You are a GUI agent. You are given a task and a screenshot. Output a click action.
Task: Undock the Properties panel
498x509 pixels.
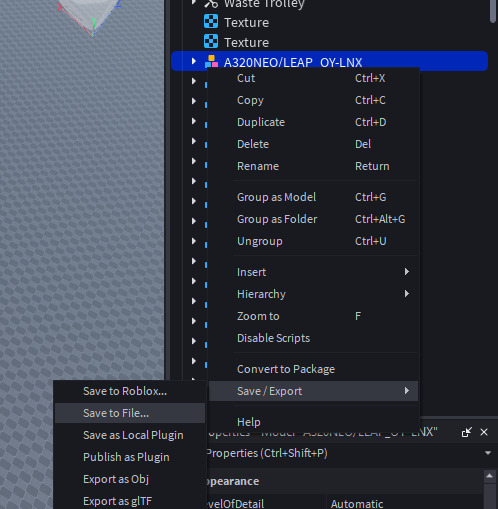coord(466,432)
